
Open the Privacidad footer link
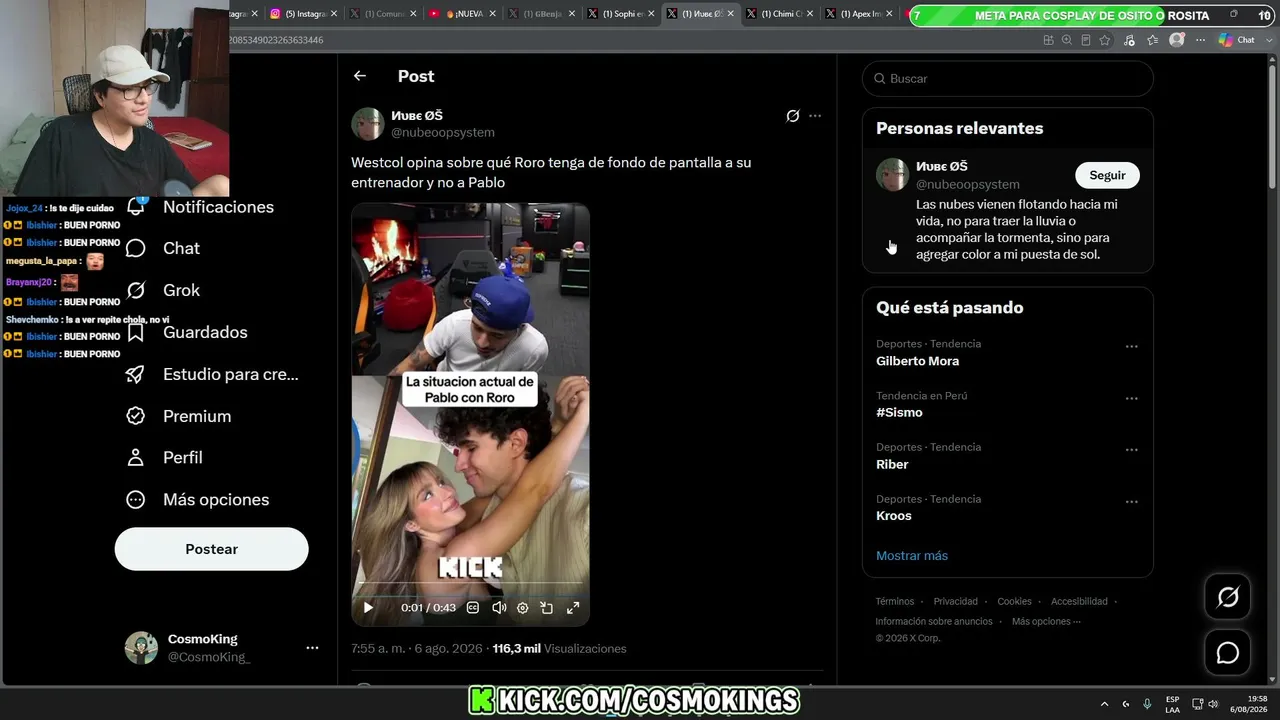(x=956, y=602)
